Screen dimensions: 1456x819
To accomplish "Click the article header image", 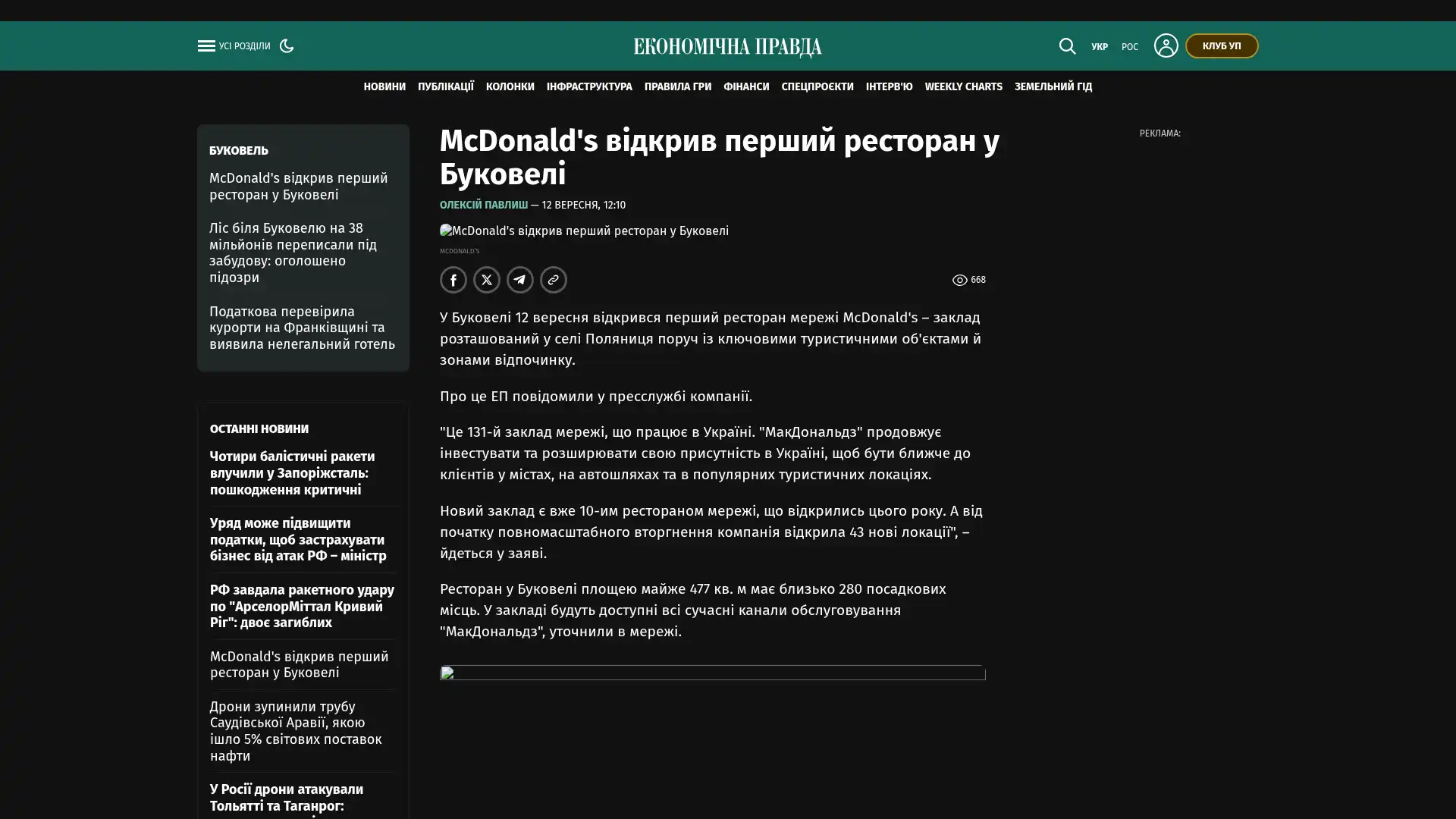I will tap(584, 231).
